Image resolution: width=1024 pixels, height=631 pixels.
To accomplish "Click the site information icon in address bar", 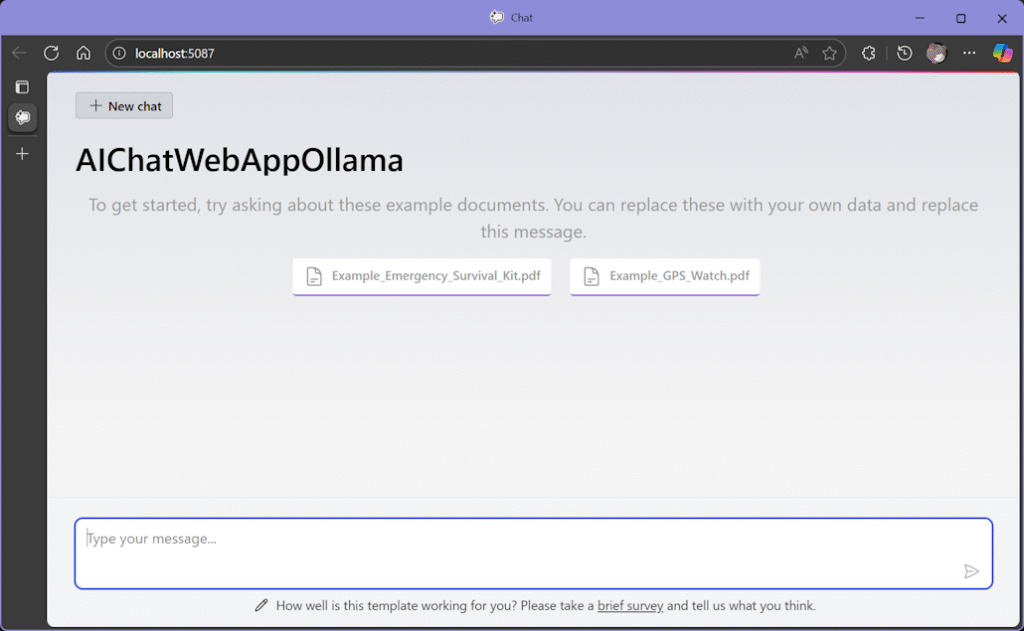I will (x=120, y=53).
